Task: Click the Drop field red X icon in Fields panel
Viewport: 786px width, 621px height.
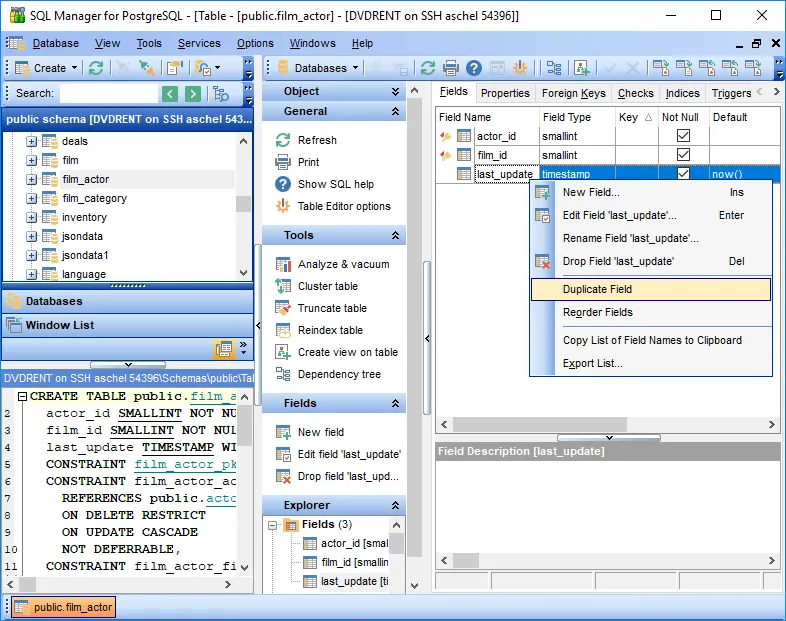Action: point(283,476)
